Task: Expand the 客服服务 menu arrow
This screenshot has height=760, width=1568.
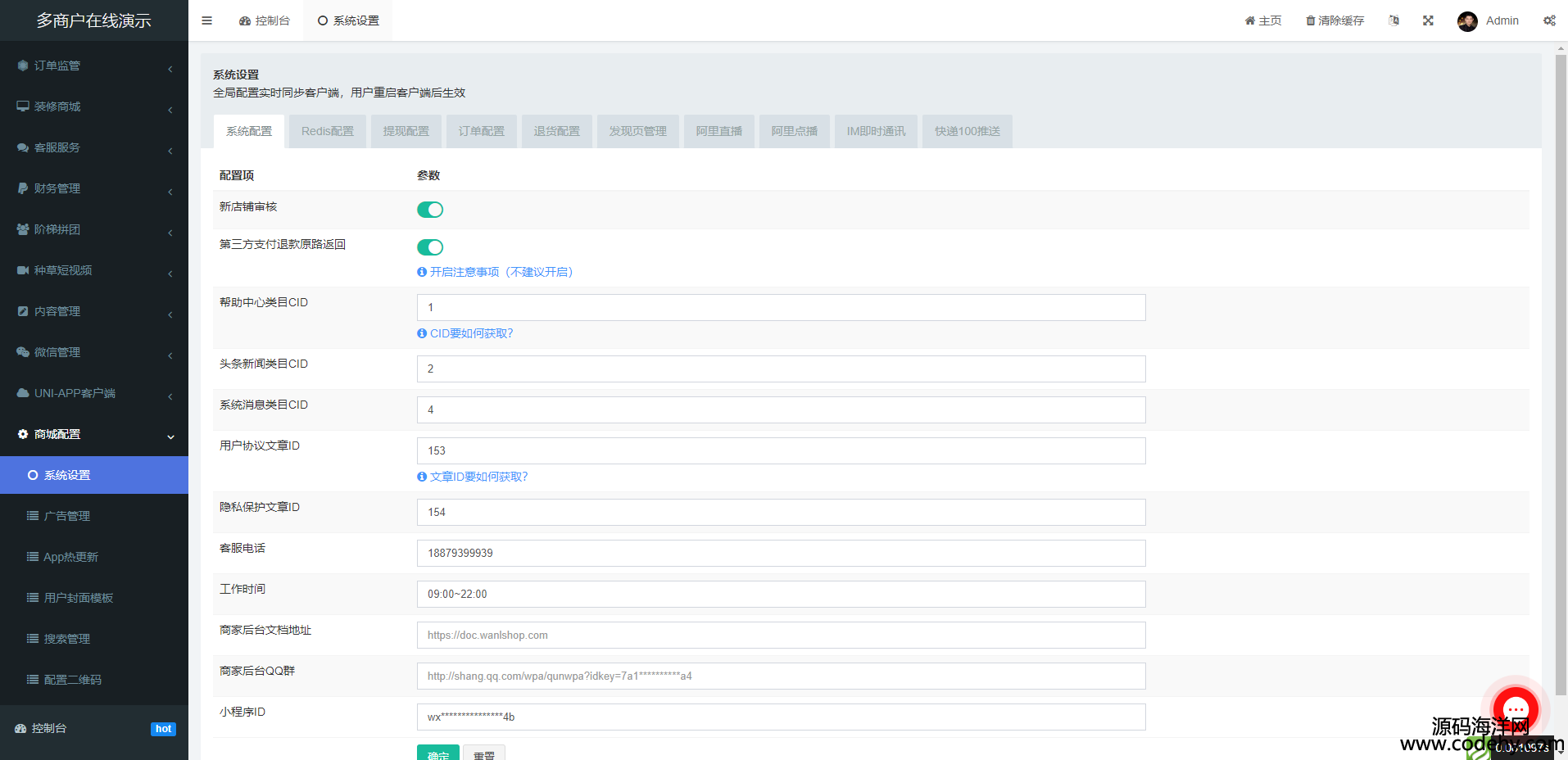Action: (x=170, y=151)
